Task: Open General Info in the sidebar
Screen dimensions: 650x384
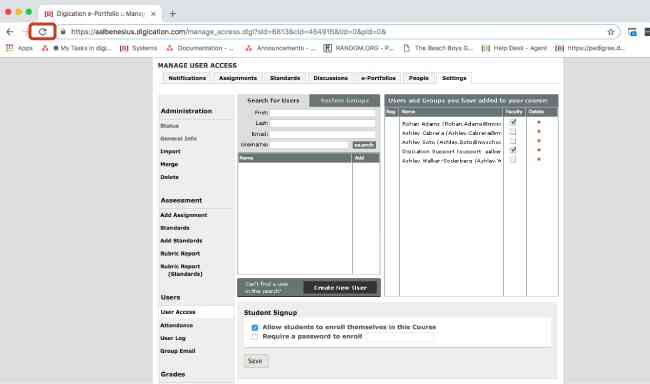Action: 178,139
